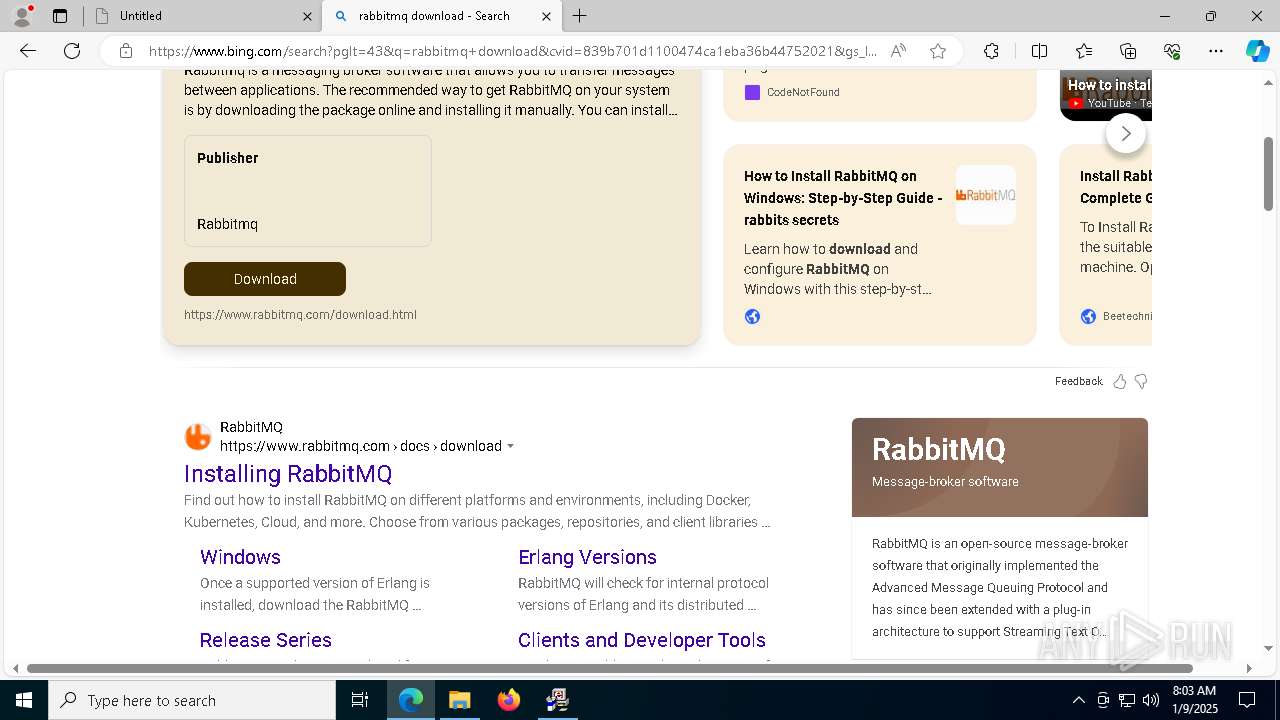Open the tab actions menu icon
The image size is (1280, 720).
click(60, 16)
